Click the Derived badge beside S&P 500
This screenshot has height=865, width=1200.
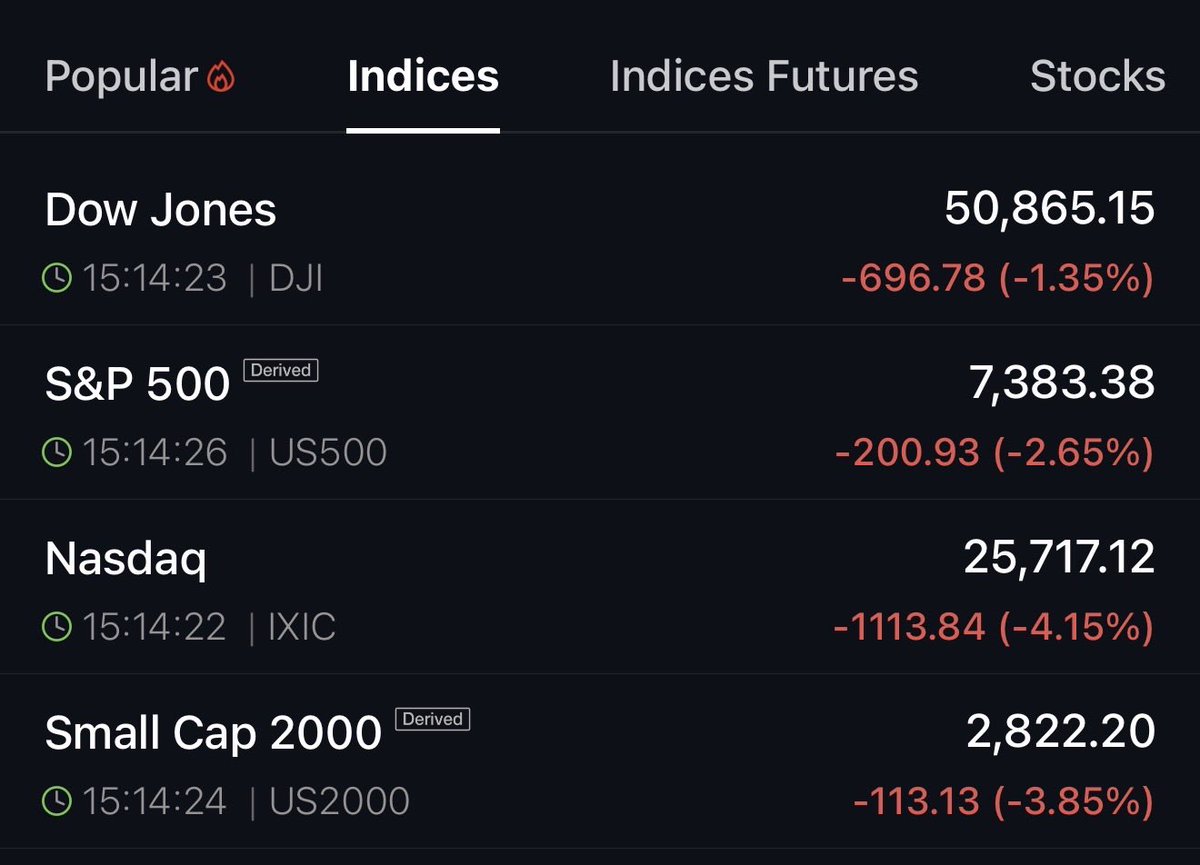pos(281,370)
